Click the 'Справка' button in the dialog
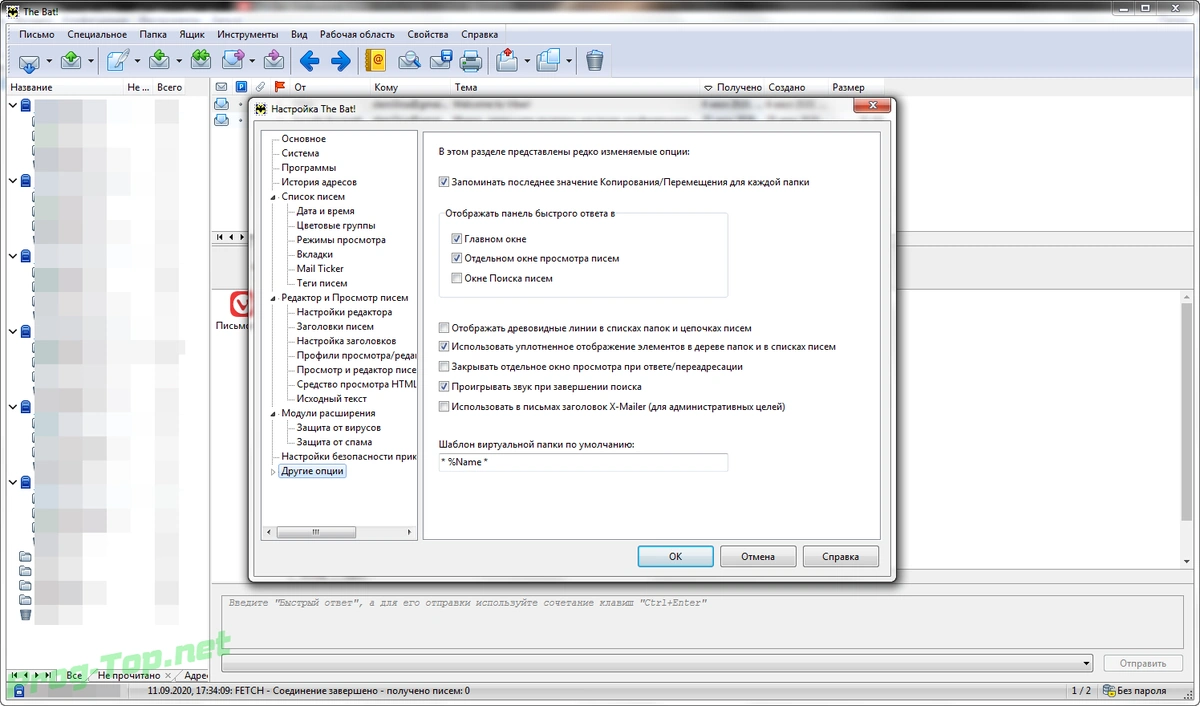 (841, 557)
